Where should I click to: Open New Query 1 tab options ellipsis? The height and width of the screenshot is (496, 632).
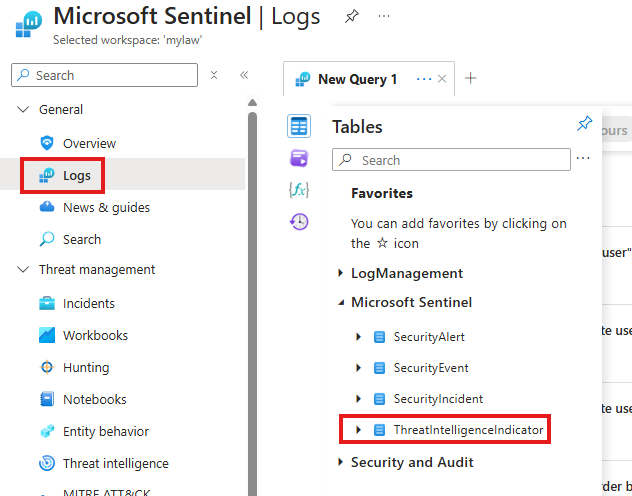click(424, 79)
